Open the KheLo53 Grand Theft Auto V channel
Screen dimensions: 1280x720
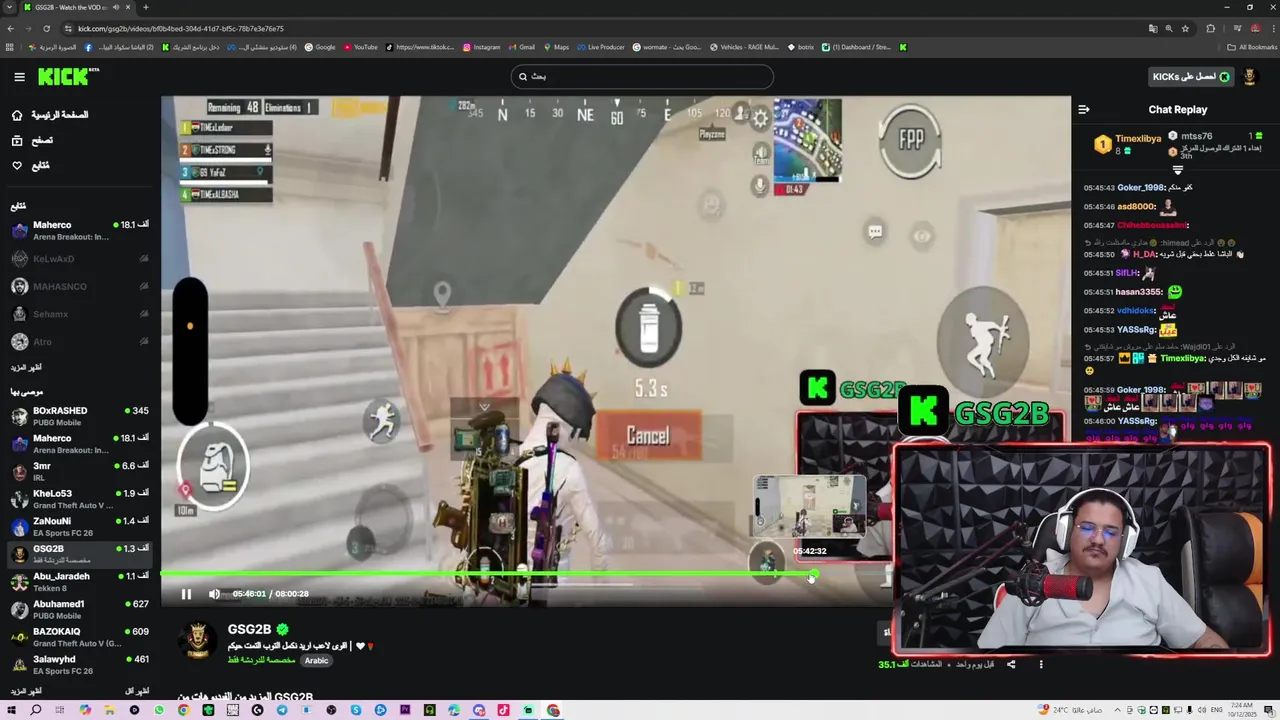coord(80,499)
